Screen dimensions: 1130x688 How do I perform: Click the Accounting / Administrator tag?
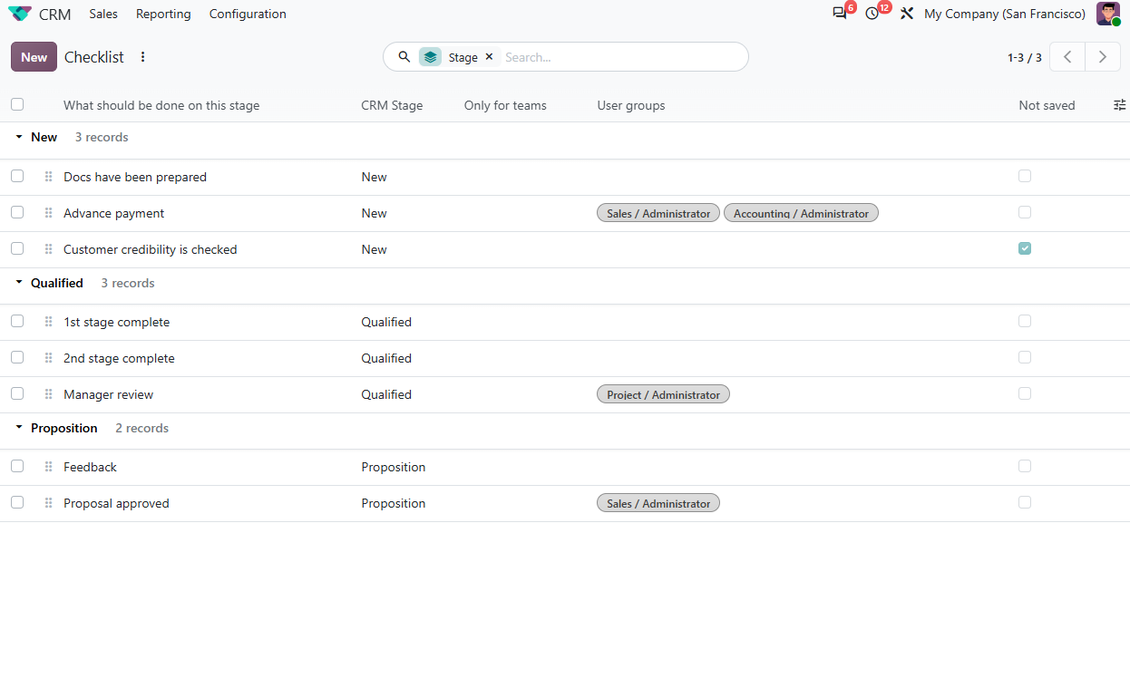[x=801, y=213]
